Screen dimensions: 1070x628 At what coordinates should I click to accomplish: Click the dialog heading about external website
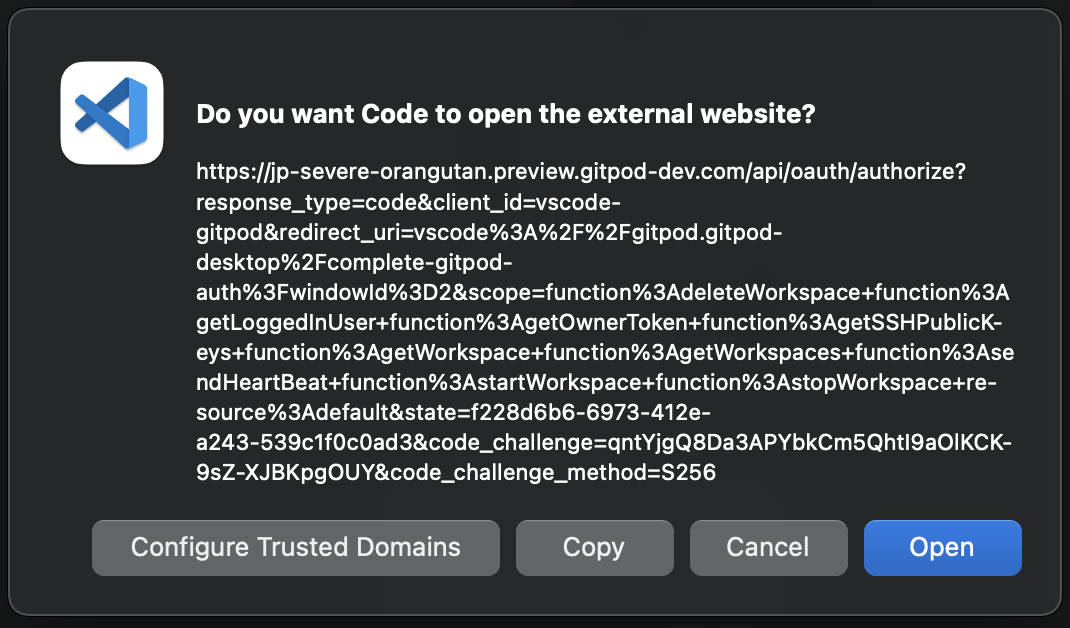pos(506,114)
